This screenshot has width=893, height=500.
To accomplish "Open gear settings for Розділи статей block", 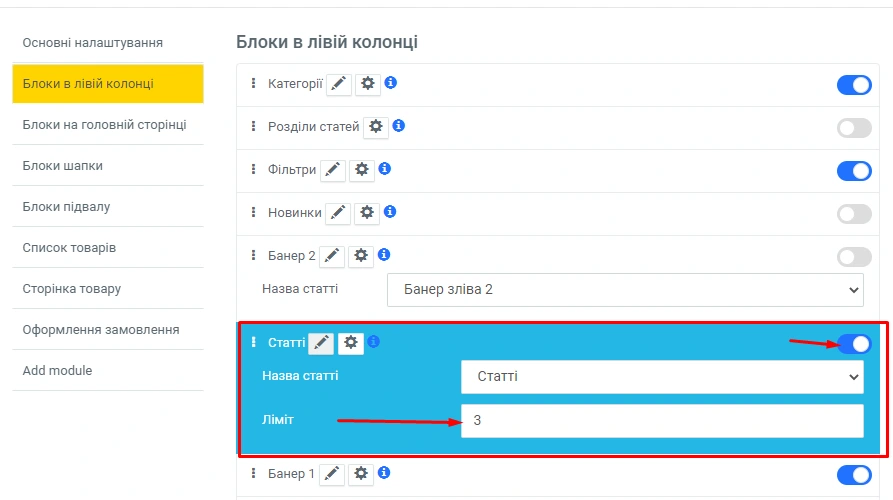I will point(376,127).
